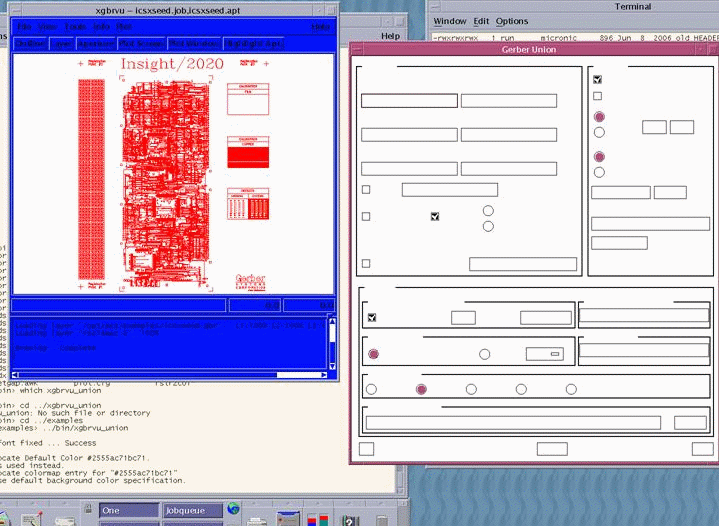This screenshot has width=719, height=526.
Task: Select lower radio of left panel radio pair
Action: coord(488,226)
